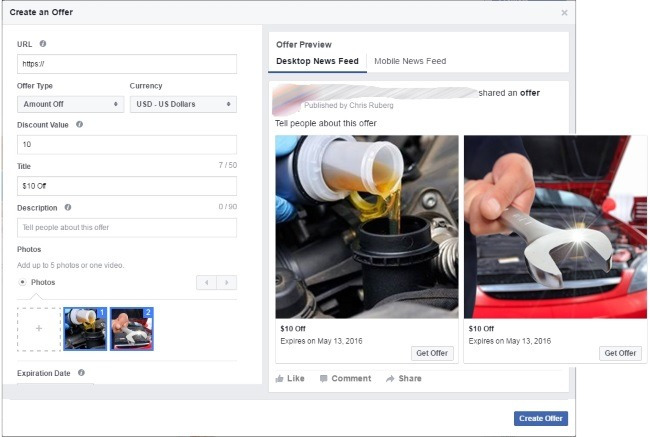Image resolution: width=650 pixels, height=437 pixels.
Task: Click the Share text in the preview
Action: (x=410, y=378)
